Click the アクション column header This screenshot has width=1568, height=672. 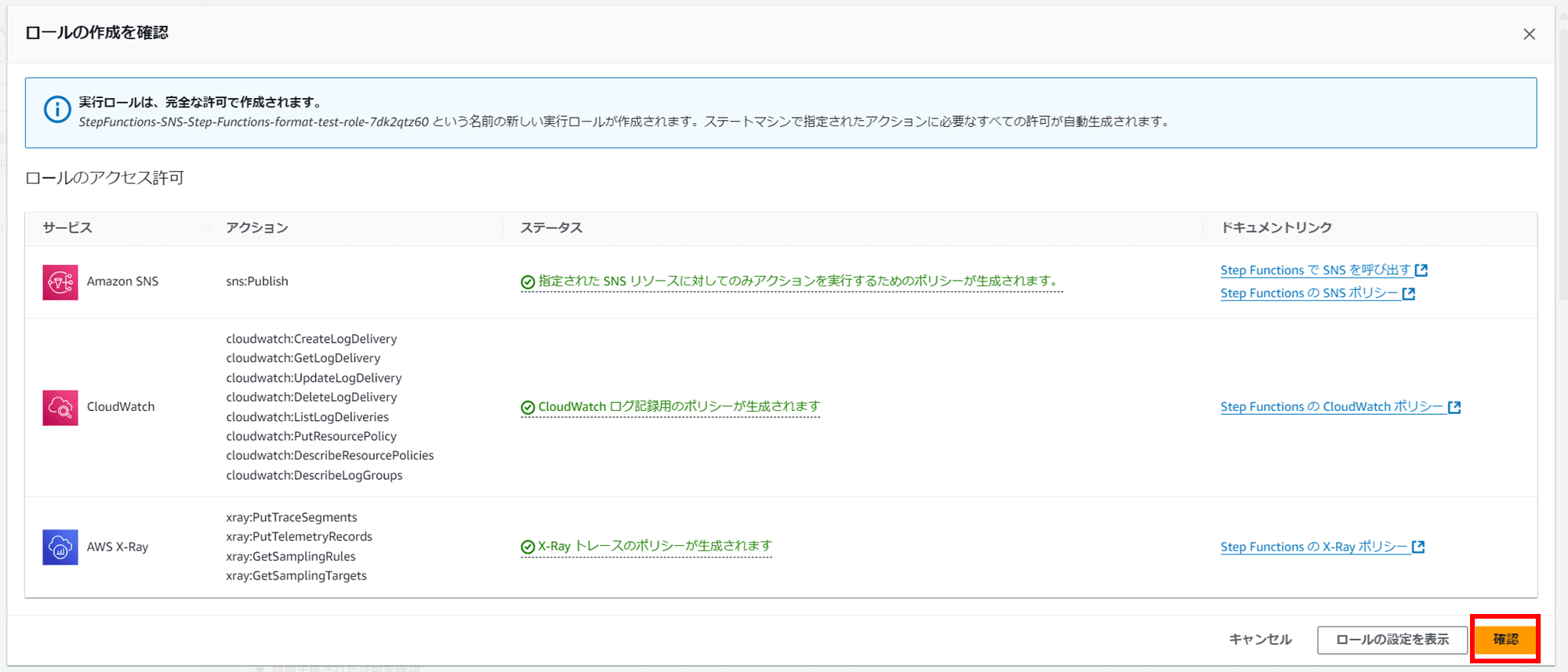tap(257, 228)
